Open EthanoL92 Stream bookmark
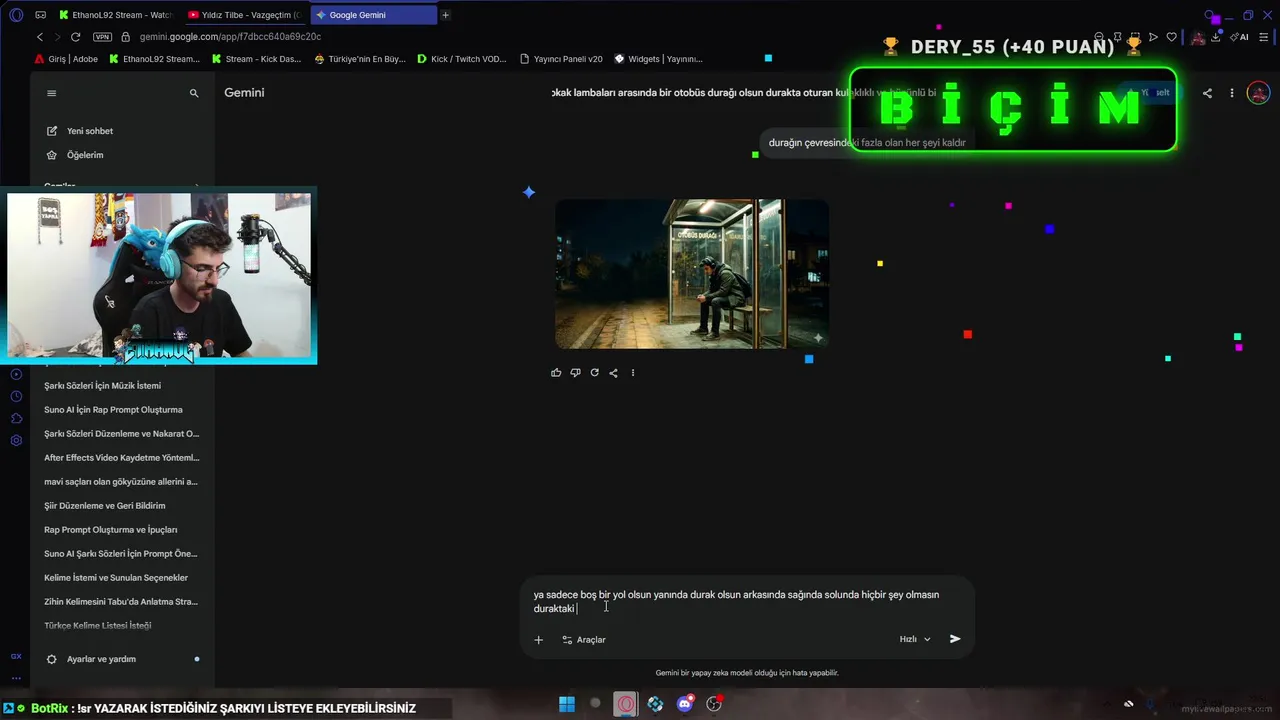 click(x=155, y=59)
